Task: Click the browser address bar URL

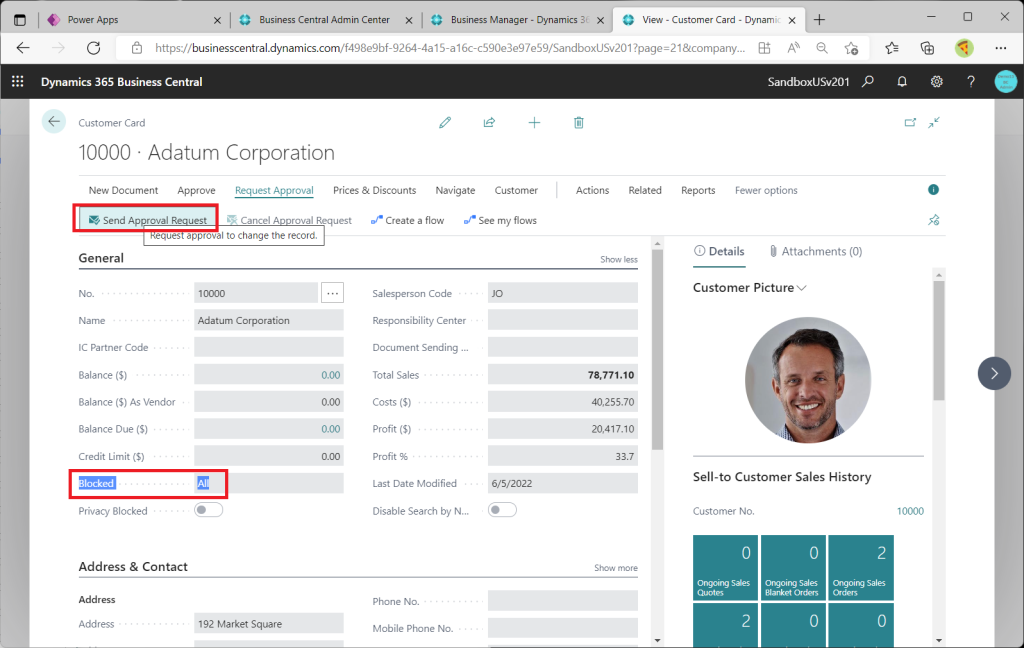Action: tap(449, 48)
